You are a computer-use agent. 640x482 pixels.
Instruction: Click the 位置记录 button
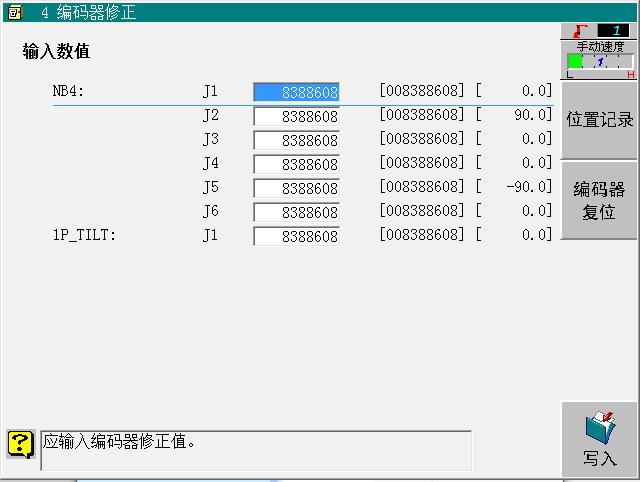(599, 120)
